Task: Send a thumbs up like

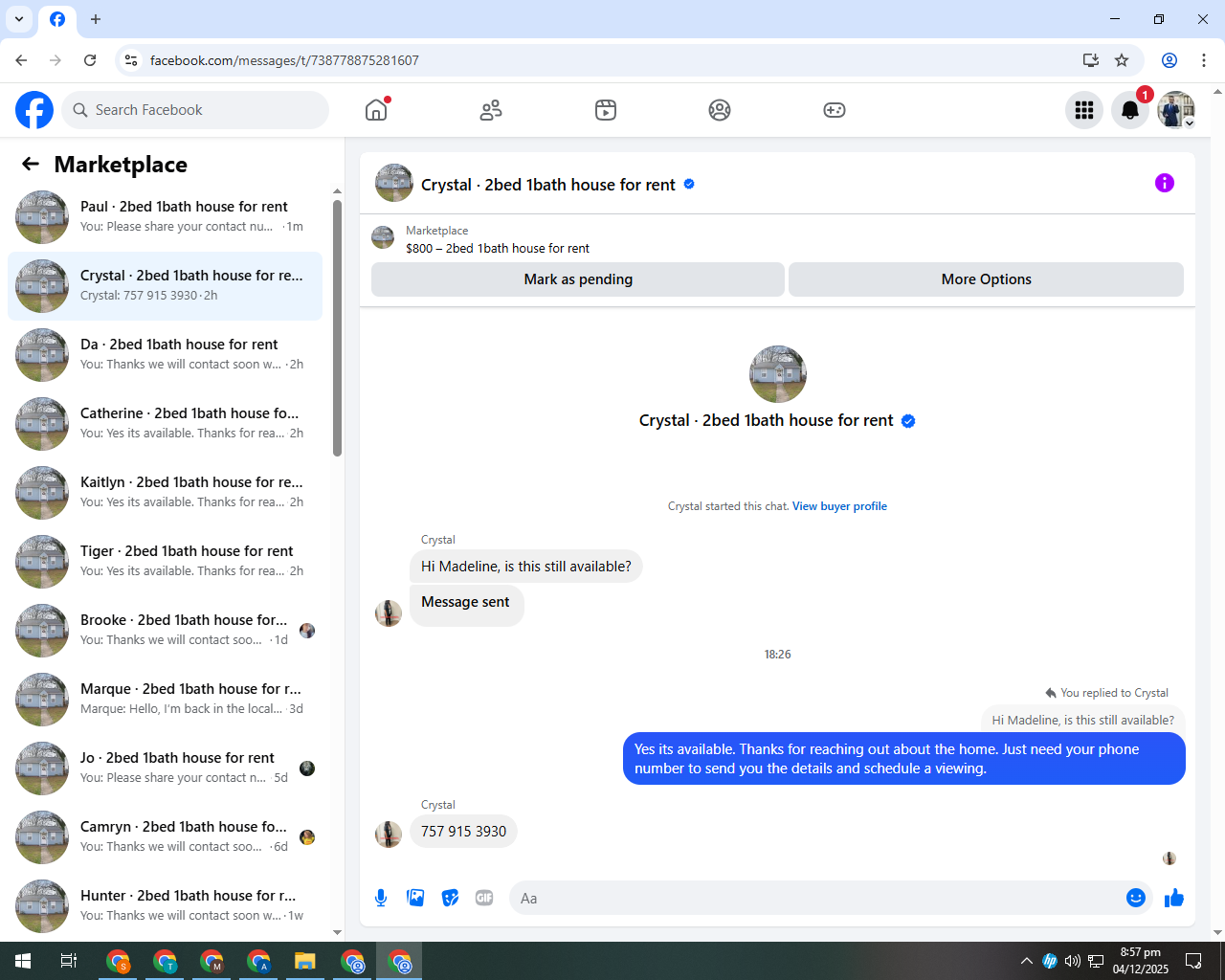Action: tap(1174, 898)
